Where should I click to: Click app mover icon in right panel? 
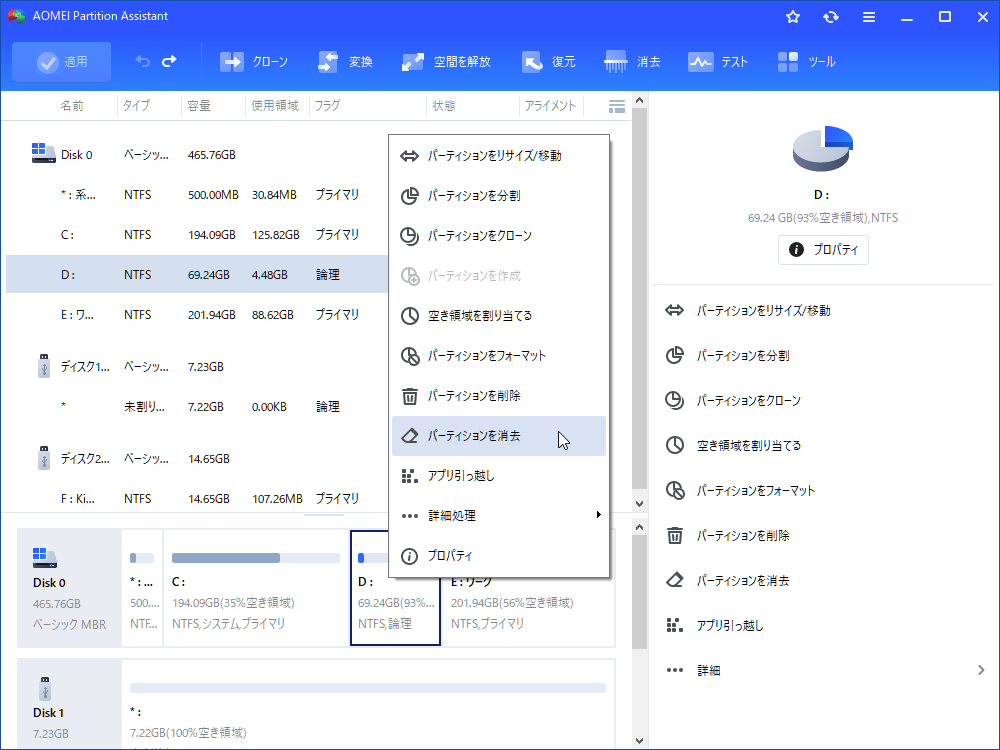click(x=674, y=625)
